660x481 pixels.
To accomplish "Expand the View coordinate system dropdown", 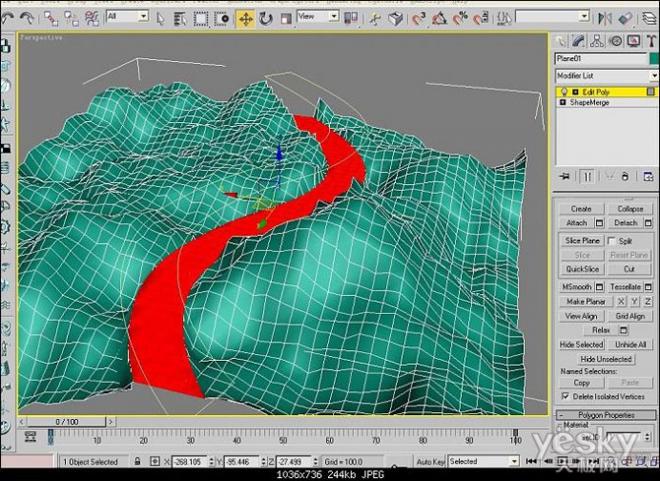I will tap(318, 17).
